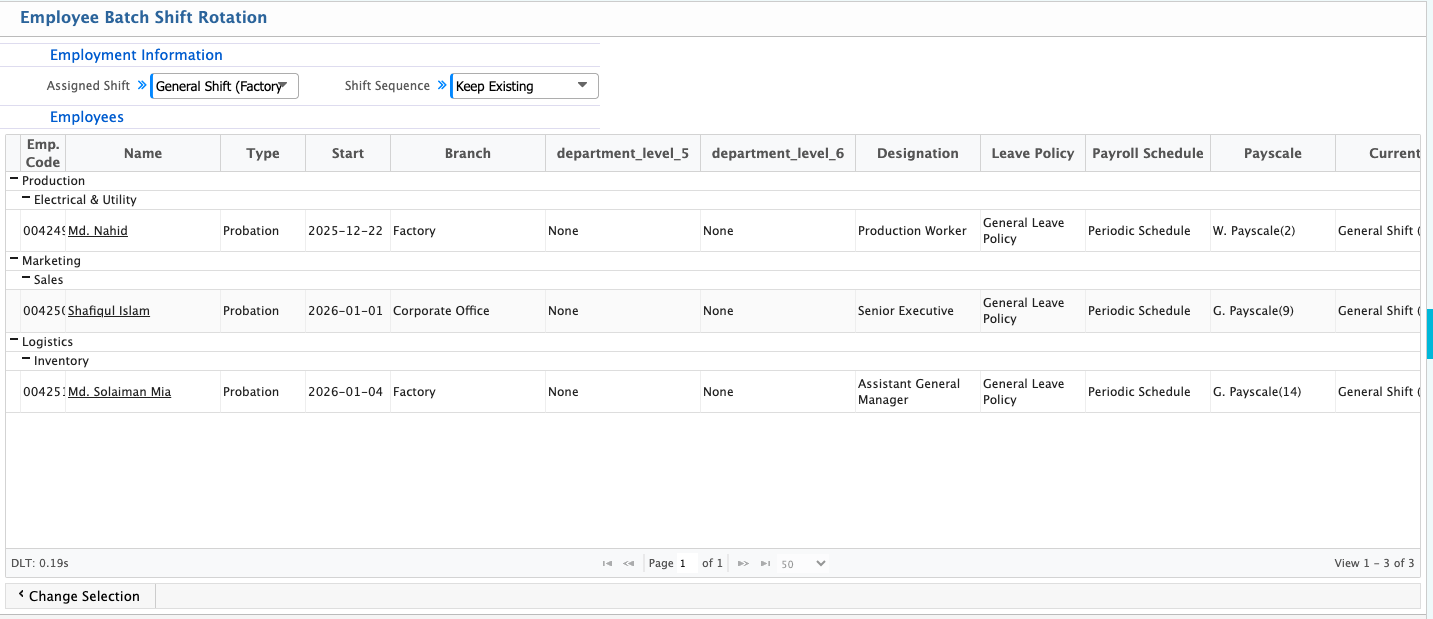This screenshot has height=619, width=1433.
Task: Click the teal side panel handle
Action: [1429, 334]
